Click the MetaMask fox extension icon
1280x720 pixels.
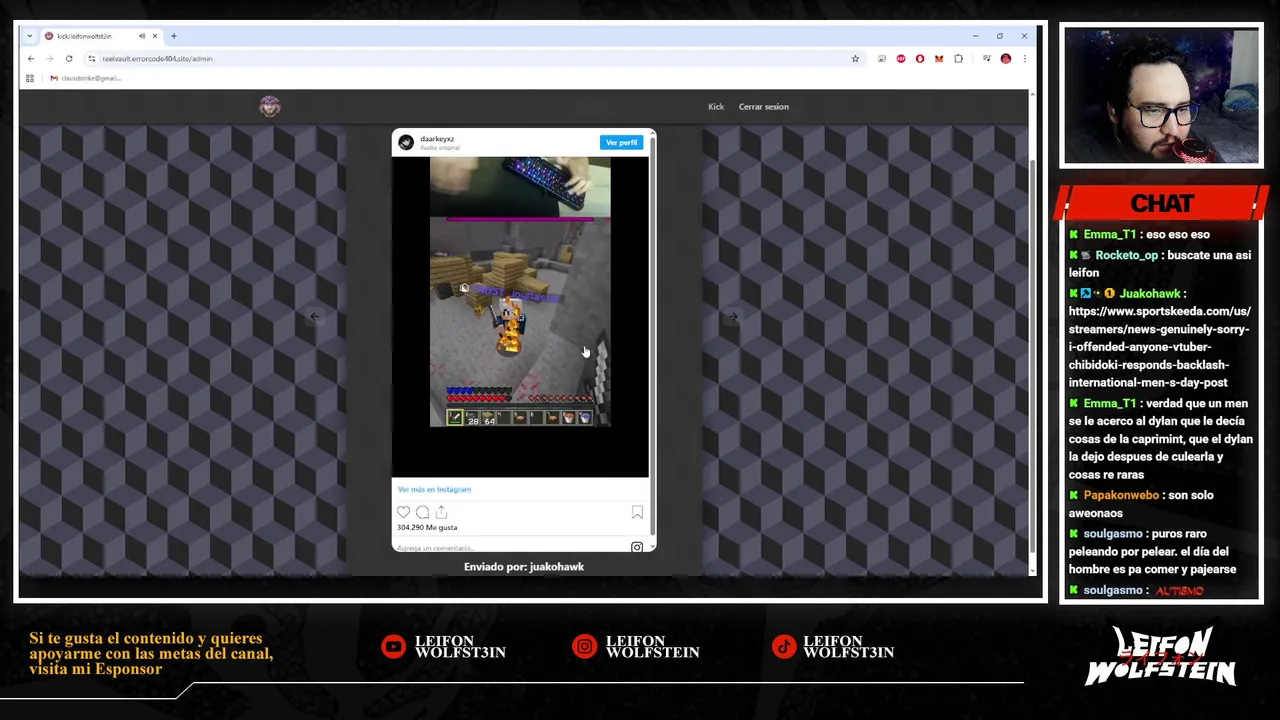point(939,59)
